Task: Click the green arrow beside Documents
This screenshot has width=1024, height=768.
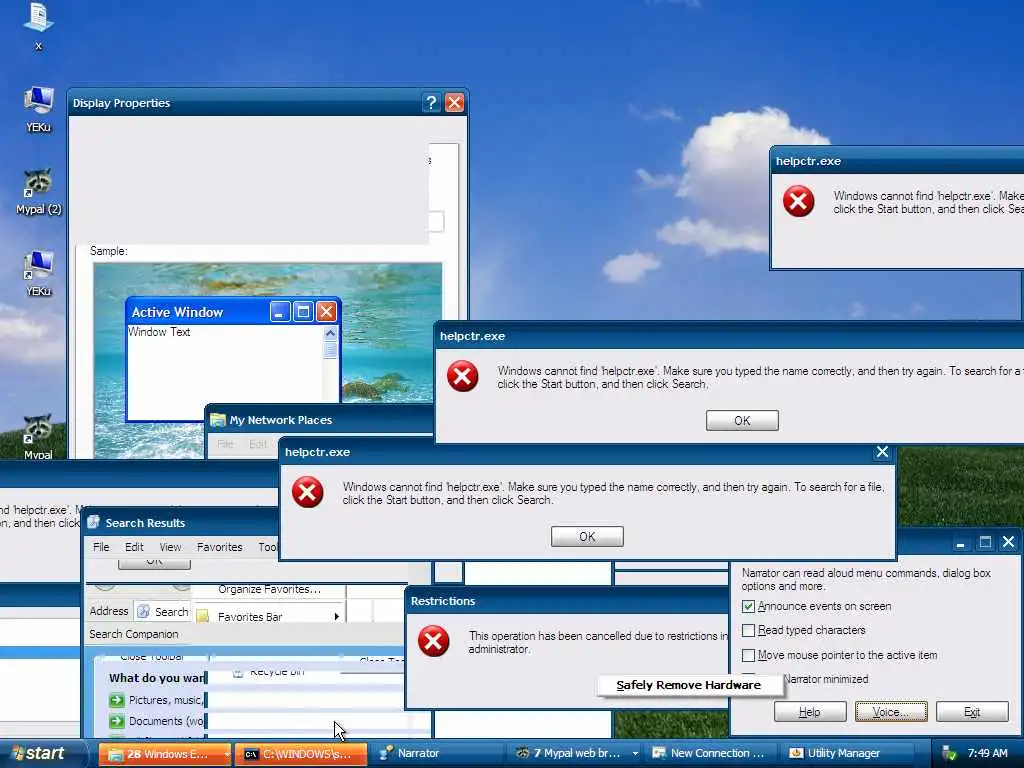Action: (x=117, y=721)
